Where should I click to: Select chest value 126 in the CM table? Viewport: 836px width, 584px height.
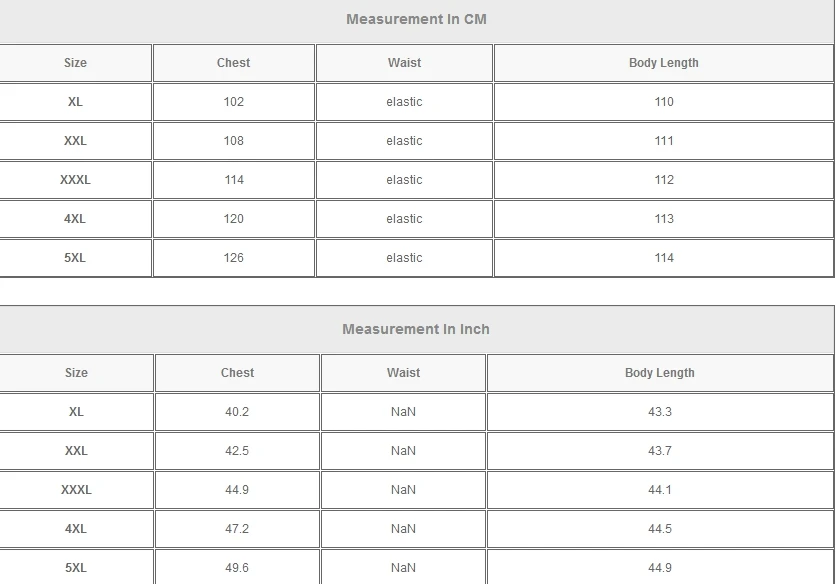click(x=233, y=258)
